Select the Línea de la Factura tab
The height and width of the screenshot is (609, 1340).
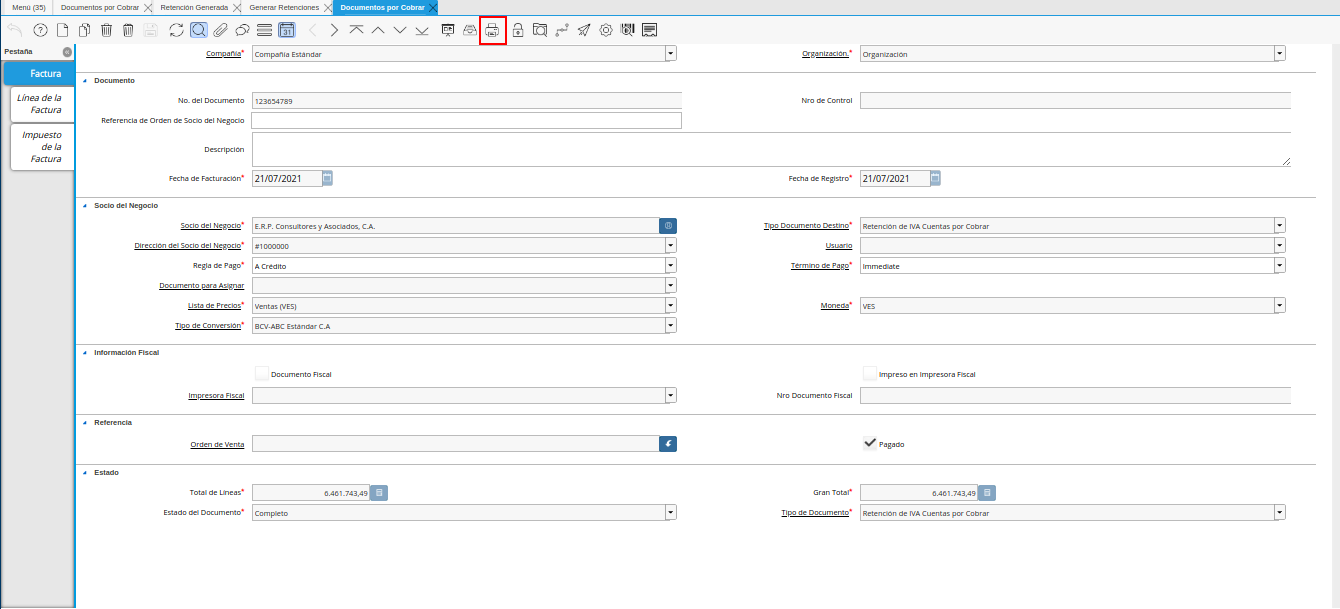(42, 104)
